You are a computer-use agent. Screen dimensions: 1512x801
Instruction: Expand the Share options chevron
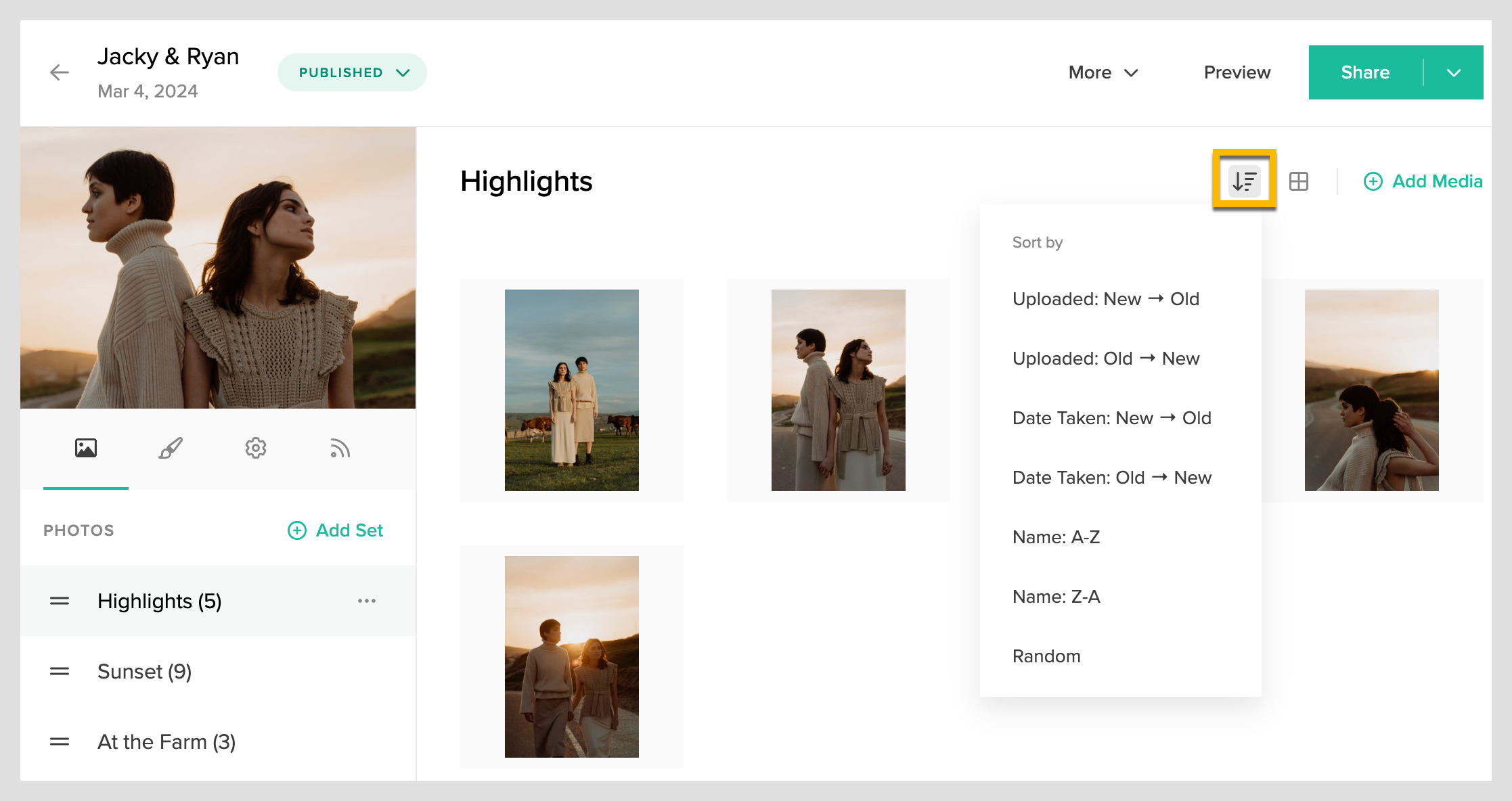[1454, 72]
